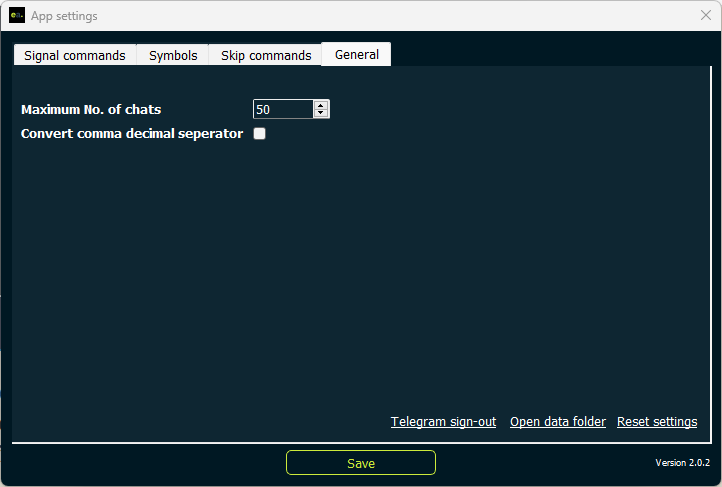Close the App settings window
Viewport: 722px width, 487px height.
(x=705, y=16)
